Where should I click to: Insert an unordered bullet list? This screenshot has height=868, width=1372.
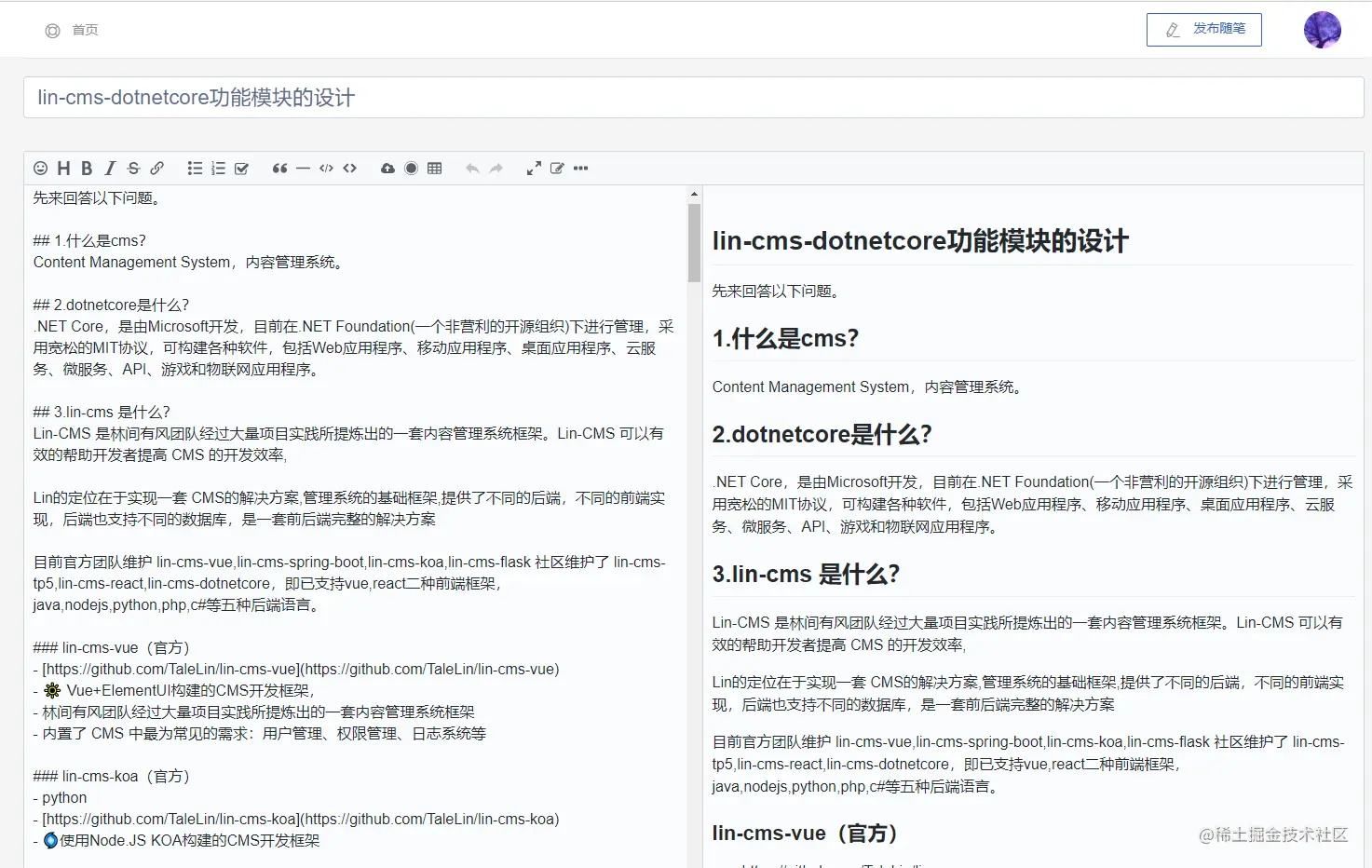pyautogui.click(x=195, y=169)
